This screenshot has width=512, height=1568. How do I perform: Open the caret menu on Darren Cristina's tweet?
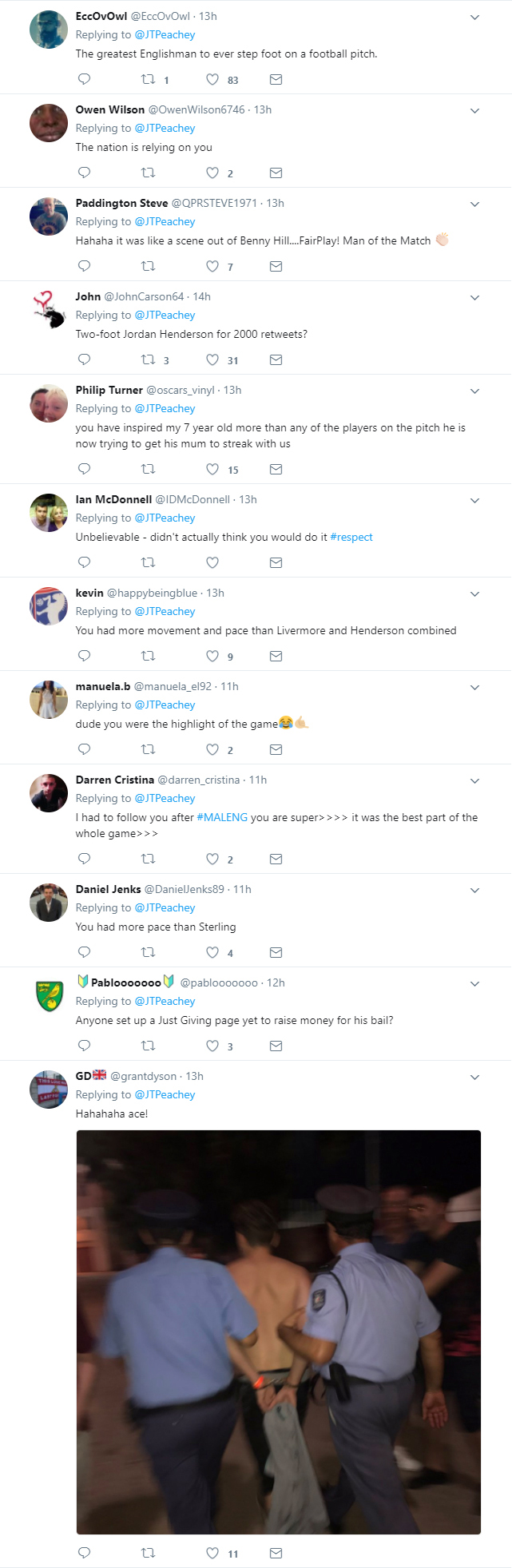tap(474, 780)
